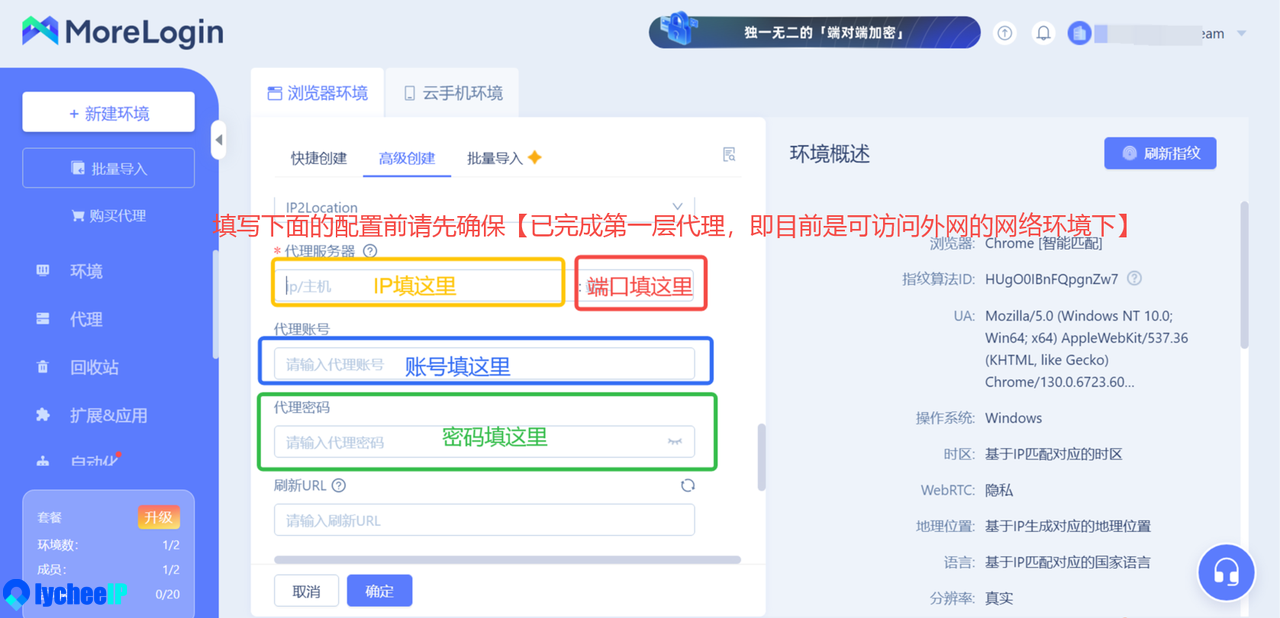This screenshot has height=618, width=1280.
Task: Click the 刷新URL input field
Action: tap(484, 520)
